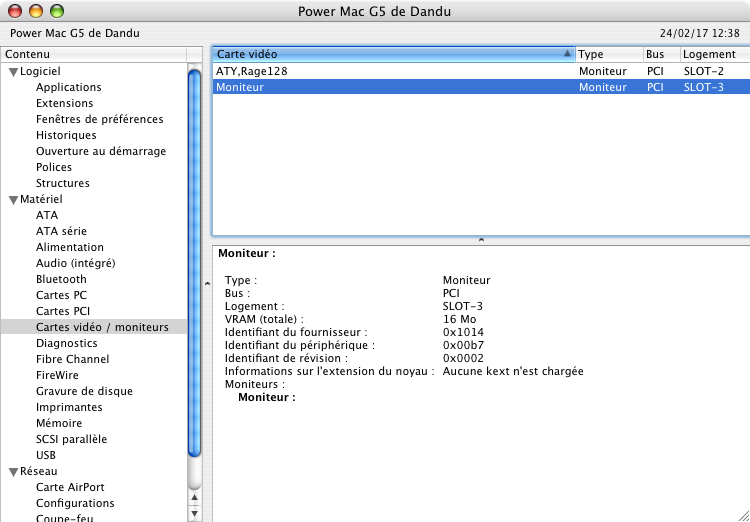750x522 pixels.
Task: Select Imprimantes in the sidebar
Action: pos(69,408)
